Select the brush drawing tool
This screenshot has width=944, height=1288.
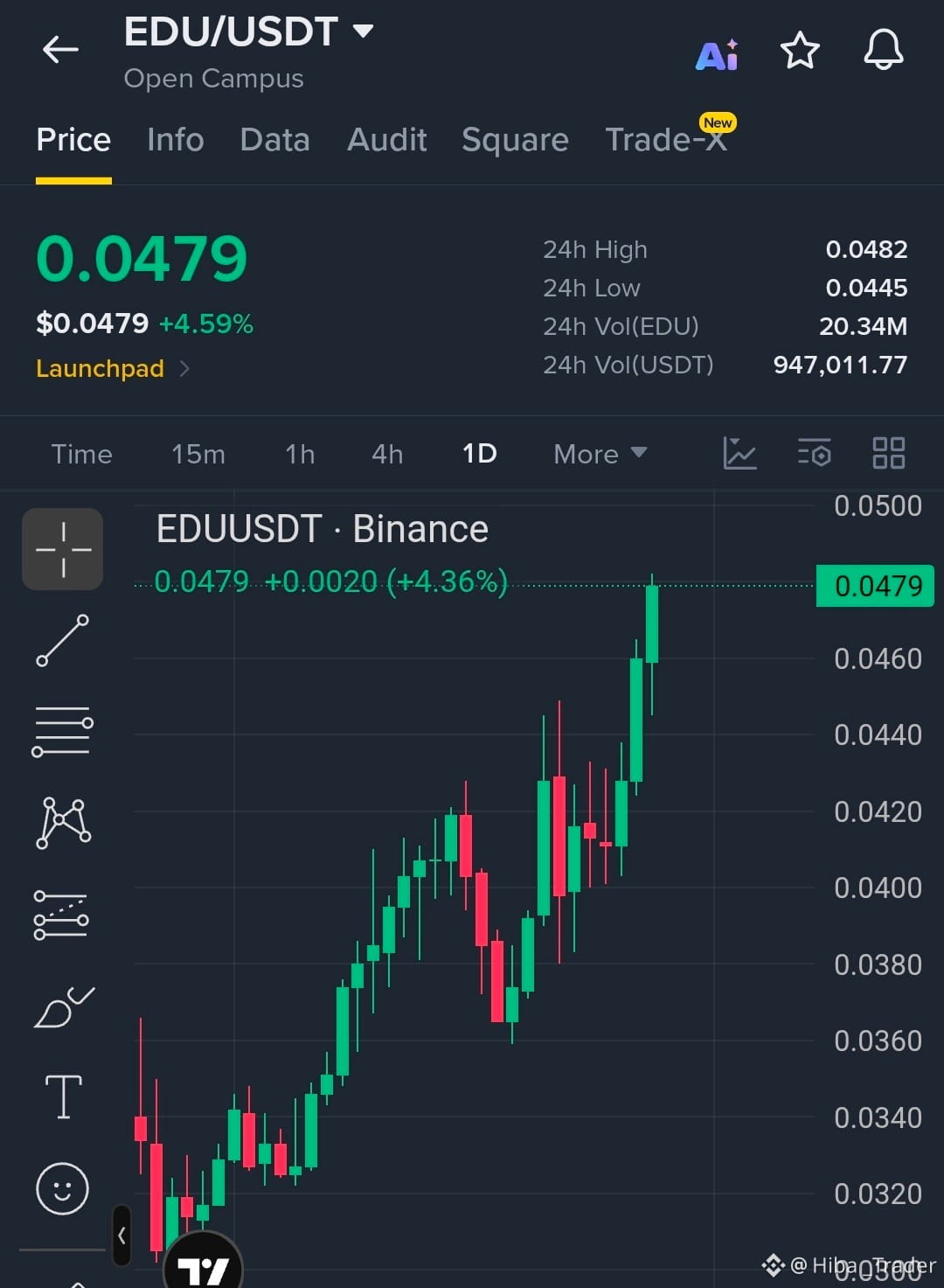tap(63, 1006)
